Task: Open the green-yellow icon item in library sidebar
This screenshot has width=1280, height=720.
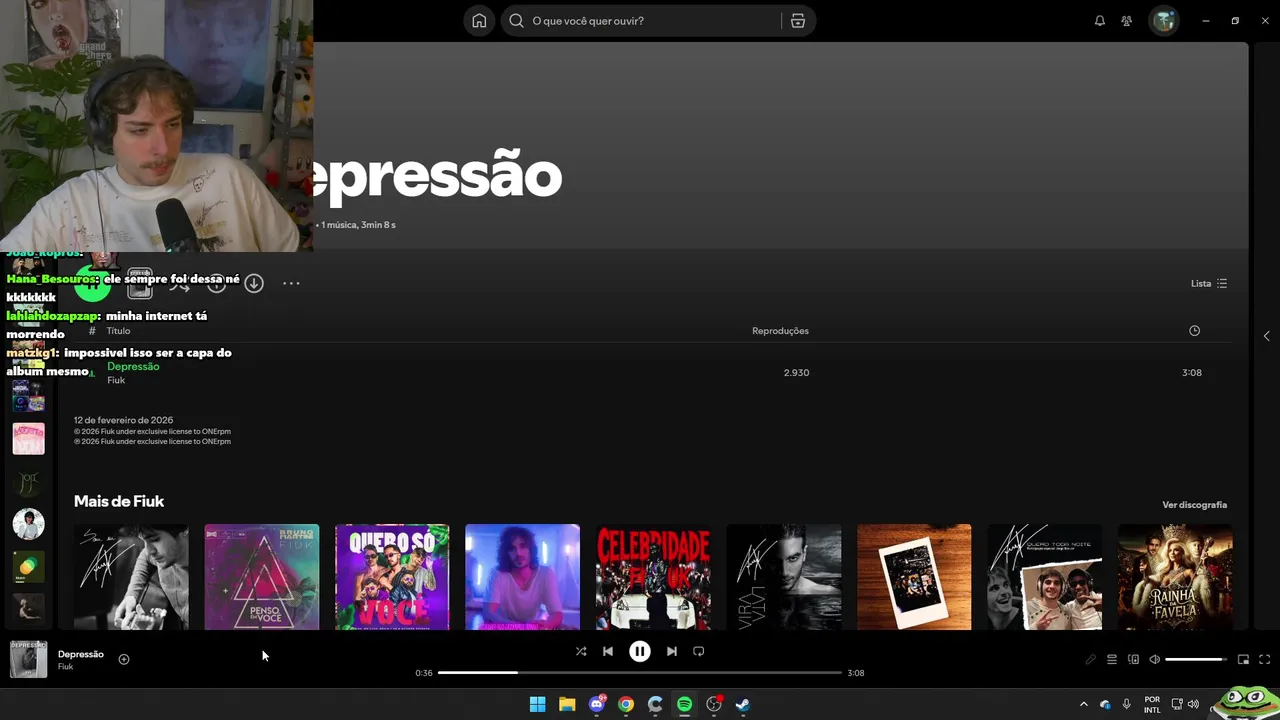Action: point(28,567)
